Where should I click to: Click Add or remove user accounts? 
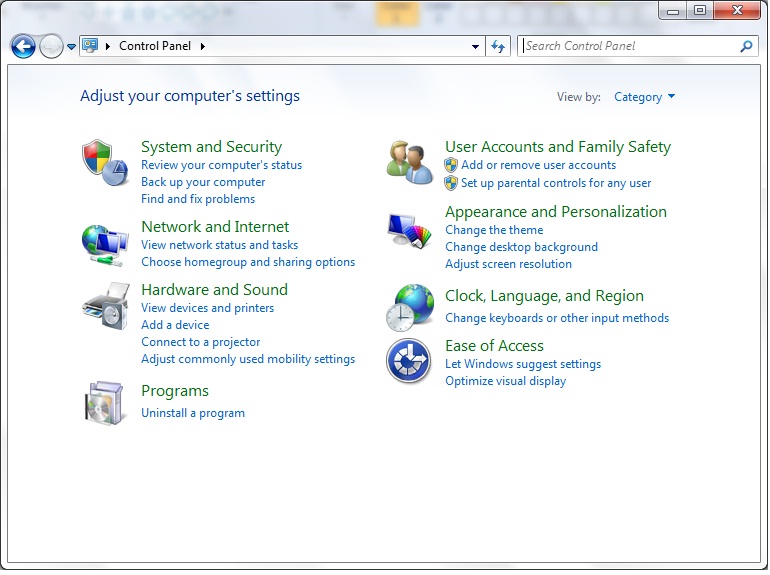[538, 165]
